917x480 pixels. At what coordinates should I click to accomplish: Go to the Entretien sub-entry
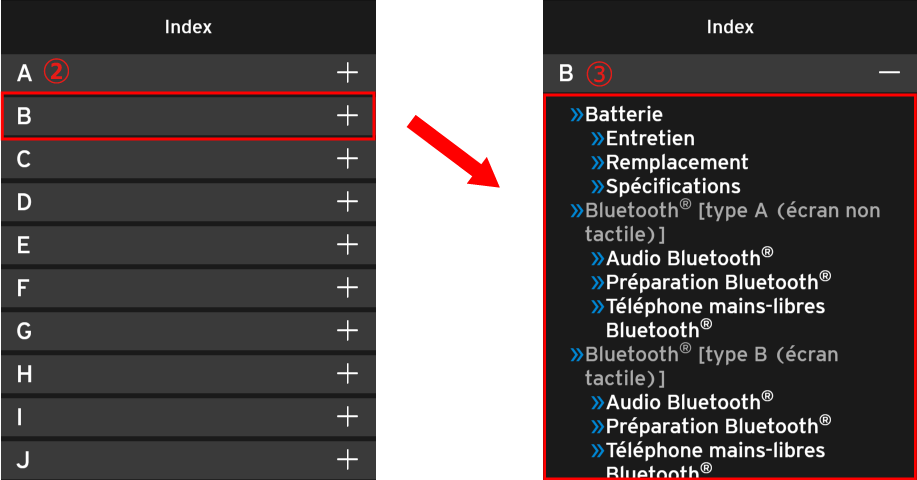pyautogui.click(x=649, y=139)
